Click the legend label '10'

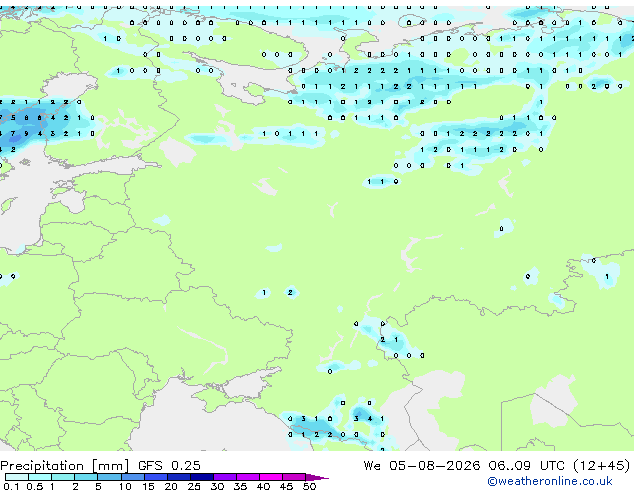click(125, 486)
